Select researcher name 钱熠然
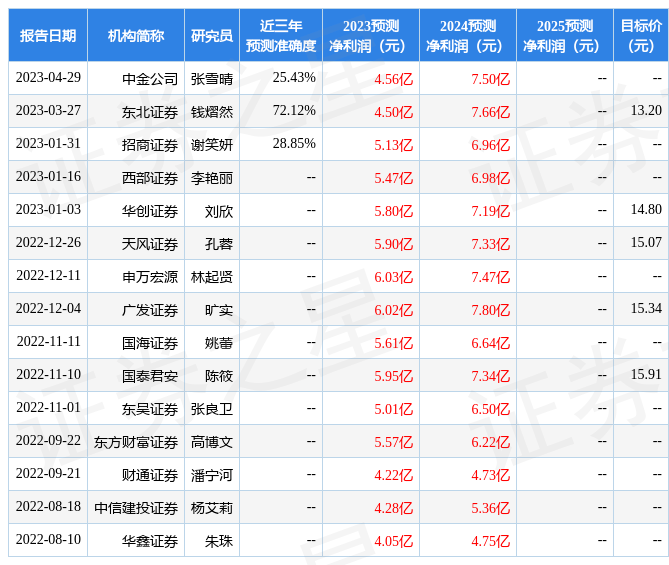 [x=212, y=112]
